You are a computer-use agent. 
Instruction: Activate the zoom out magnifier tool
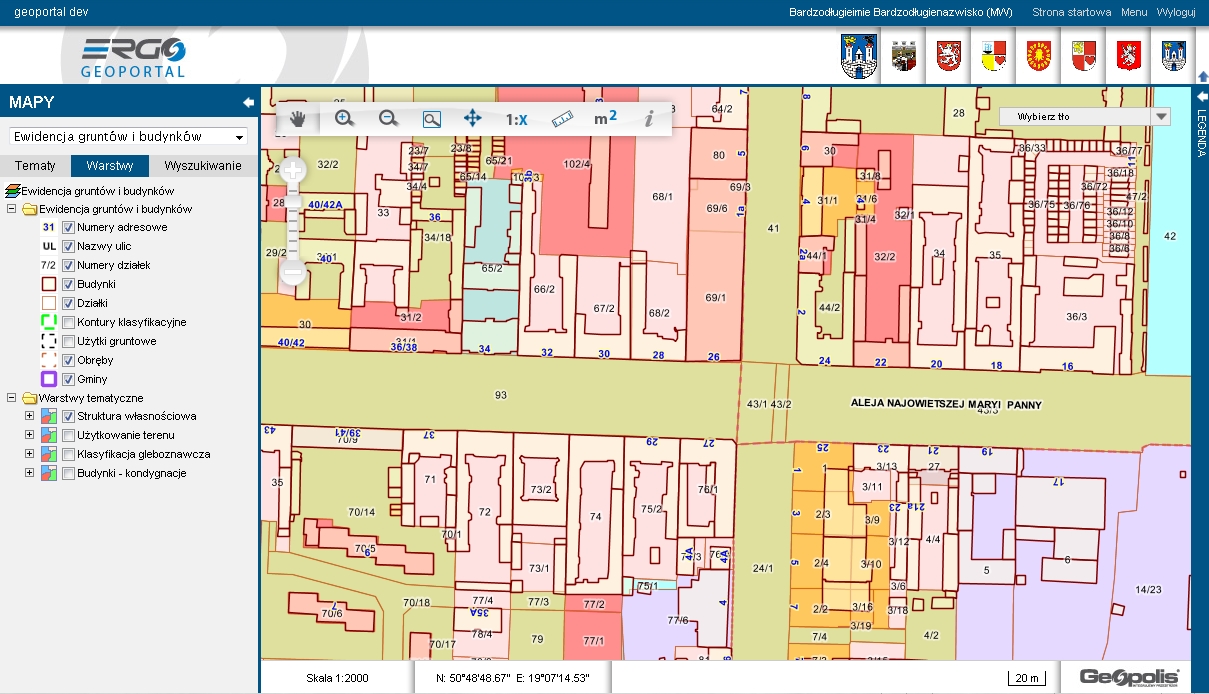tap(389, 118)
